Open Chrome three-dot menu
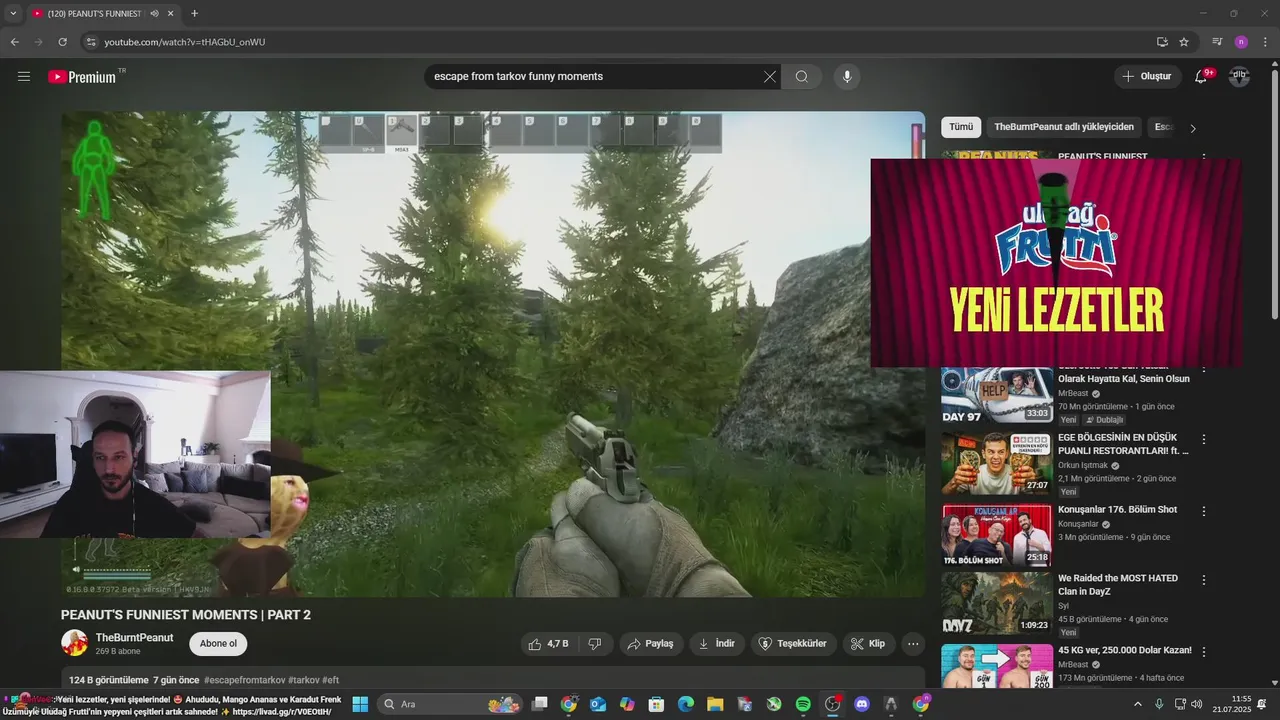Screen dimensions: 1280x720 coord(1266,42)
